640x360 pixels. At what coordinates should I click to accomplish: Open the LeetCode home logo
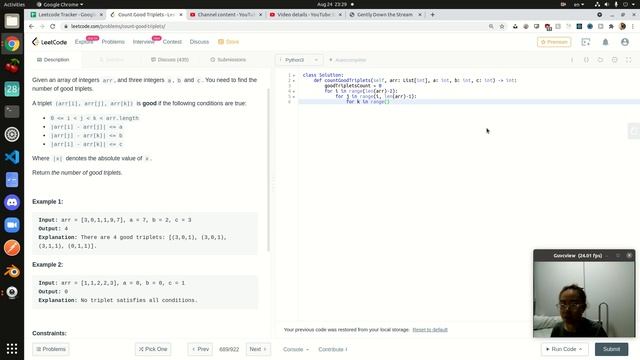pyautogui.click(x=49, y=42)
